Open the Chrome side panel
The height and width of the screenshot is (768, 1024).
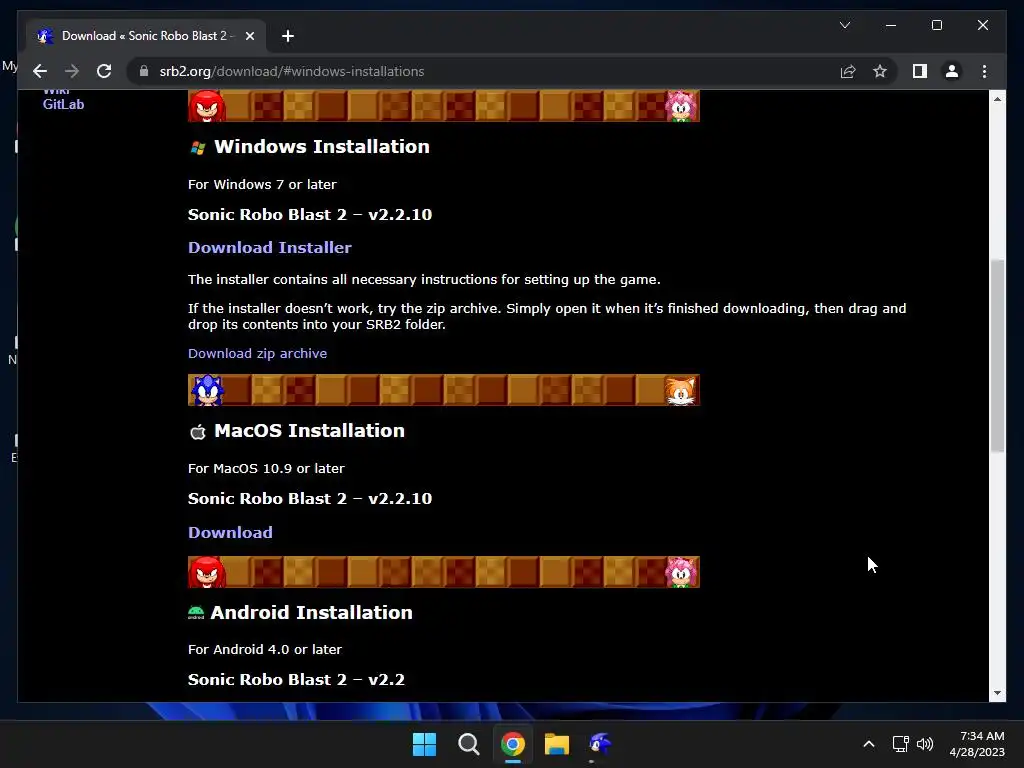point(920,71)
